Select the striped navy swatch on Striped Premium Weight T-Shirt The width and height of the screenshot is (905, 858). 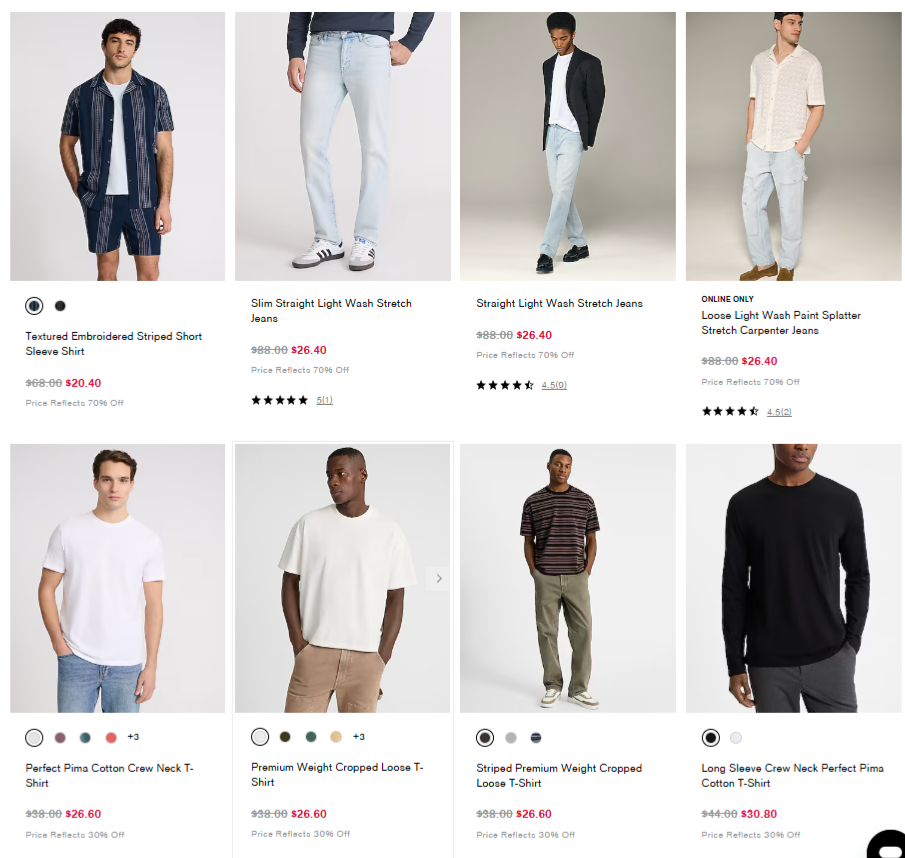(x=537, y=737)
